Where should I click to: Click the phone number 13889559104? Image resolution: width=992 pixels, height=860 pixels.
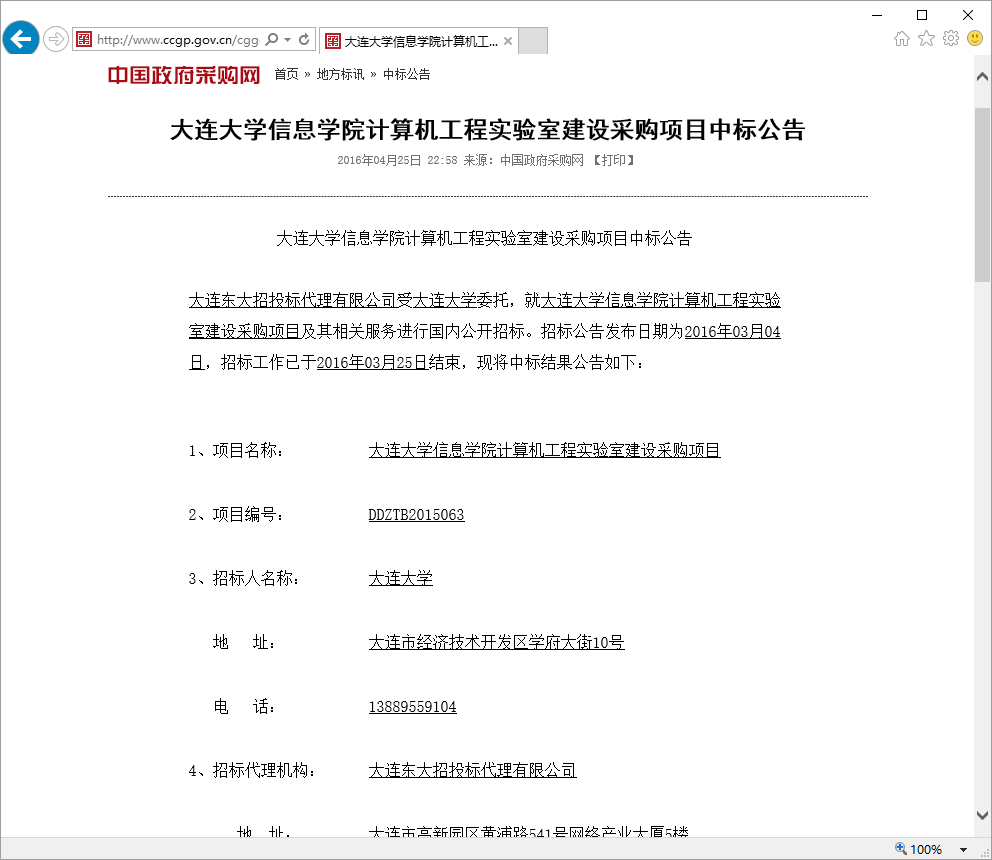click(412, 707)
